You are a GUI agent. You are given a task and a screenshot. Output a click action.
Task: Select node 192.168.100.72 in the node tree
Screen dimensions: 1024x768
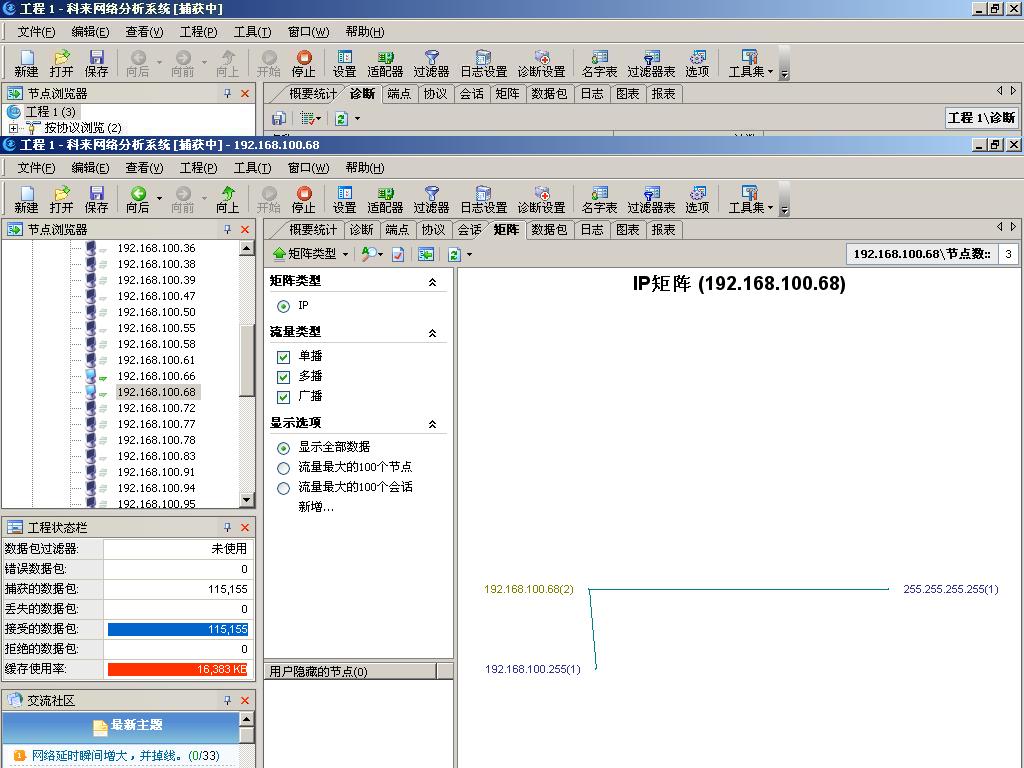[x=156, y=408]
